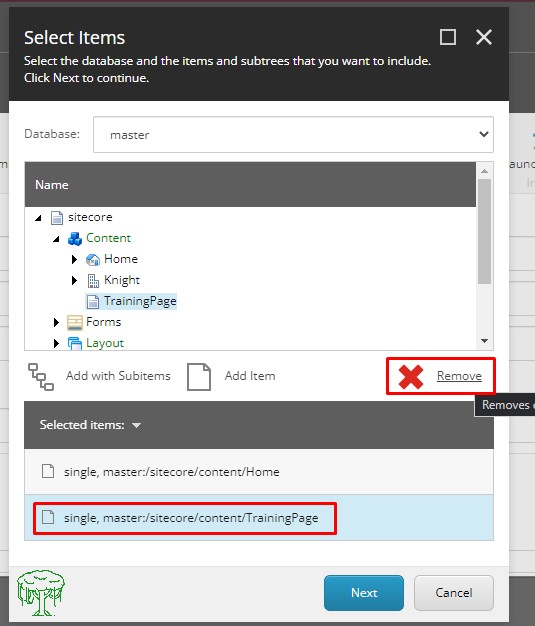This screenshot has width=535, height=626.
Task: Maximize the Select Items dialog
Action: point(448,37)
